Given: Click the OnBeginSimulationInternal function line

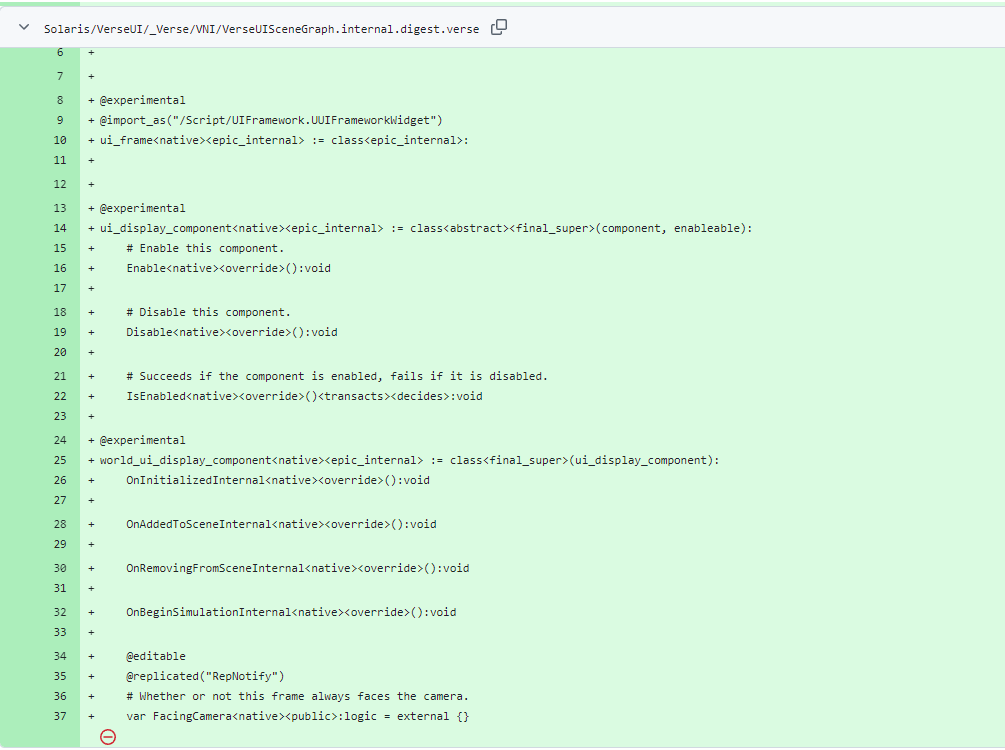Looking at the screenshot, I should pyautogui.click(x=290, y=612).
